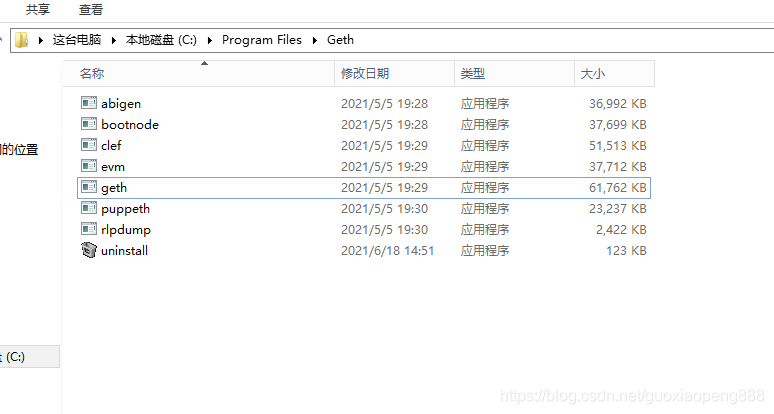Click clef size 51,513 KB

coord(618,146)
